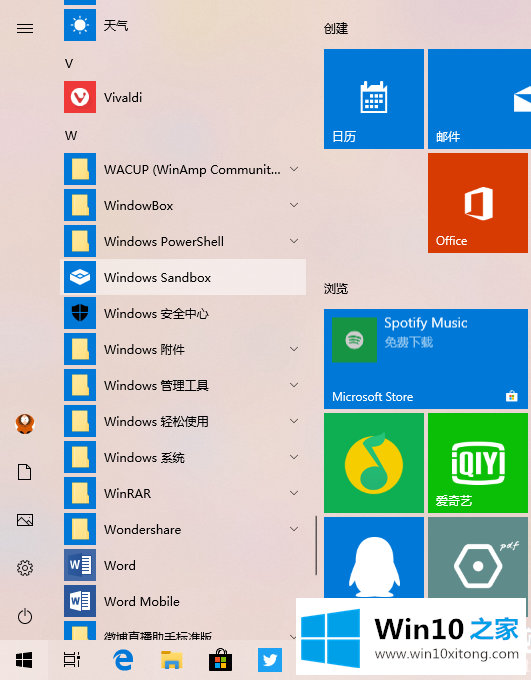Open the Documents icon in Start sidebar
531x680 pixels.
(25, 472)
